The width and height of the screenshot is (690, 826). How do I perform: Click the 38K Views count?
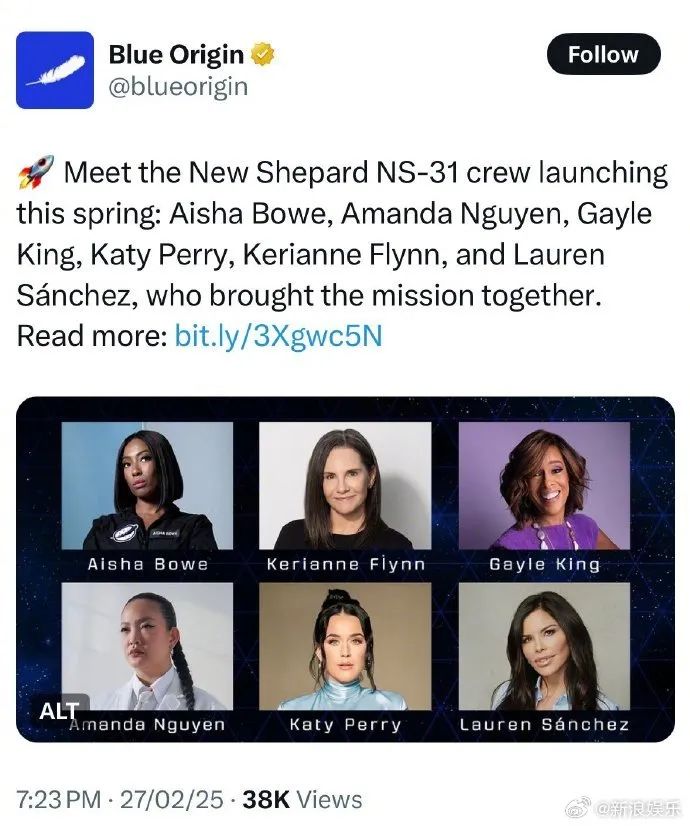click(302, 799)
